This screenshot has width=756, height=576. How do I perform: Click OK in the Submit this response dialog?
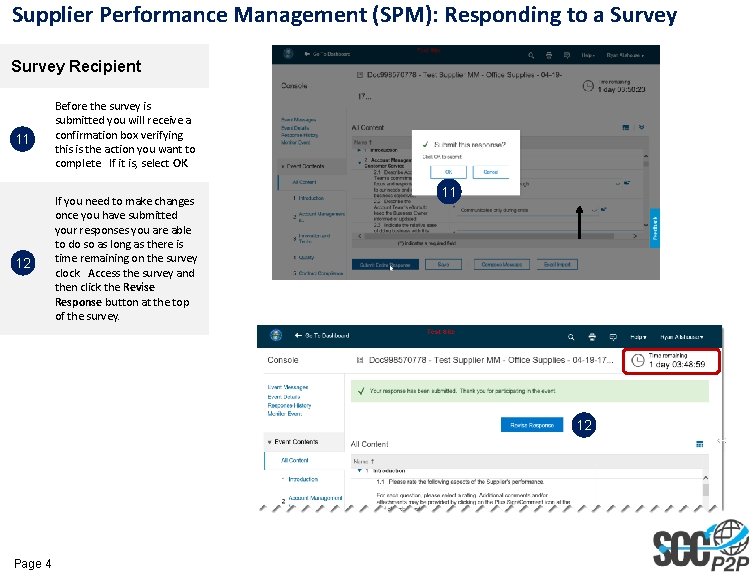point(448,172)
